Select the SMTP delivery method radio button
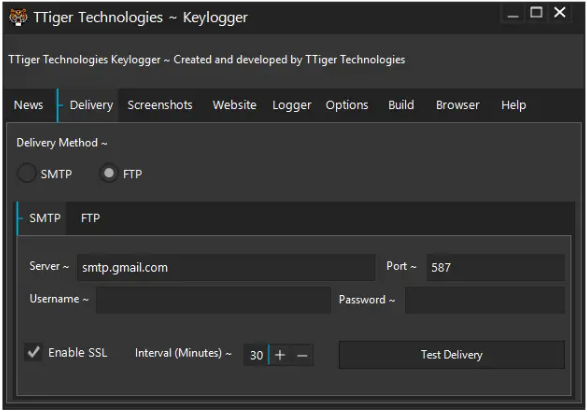The image size is (587, 412). (27, 173)
